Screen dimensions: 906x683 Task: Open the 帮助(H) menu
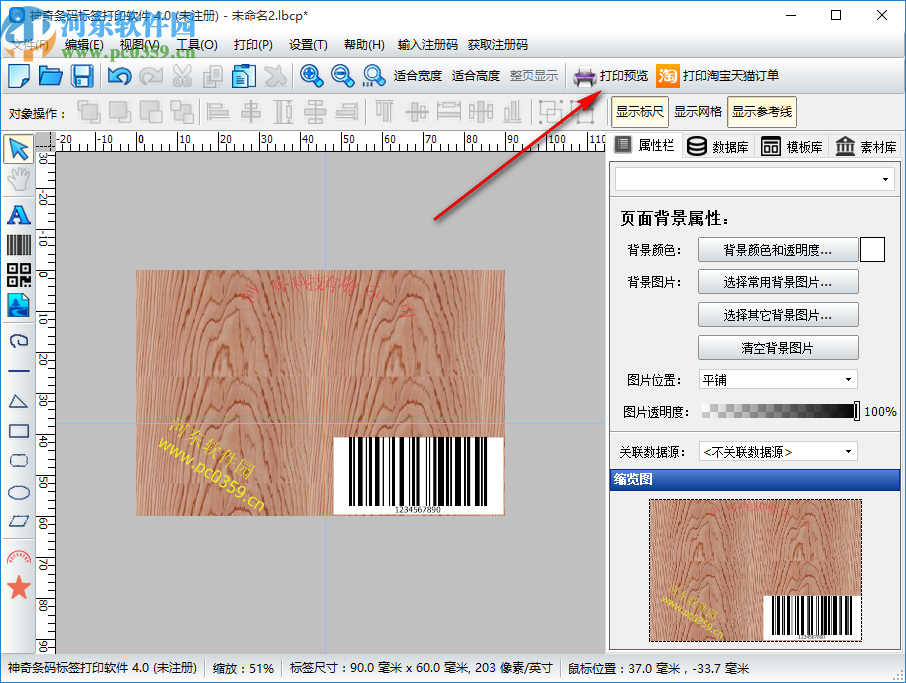click(364, 44)
